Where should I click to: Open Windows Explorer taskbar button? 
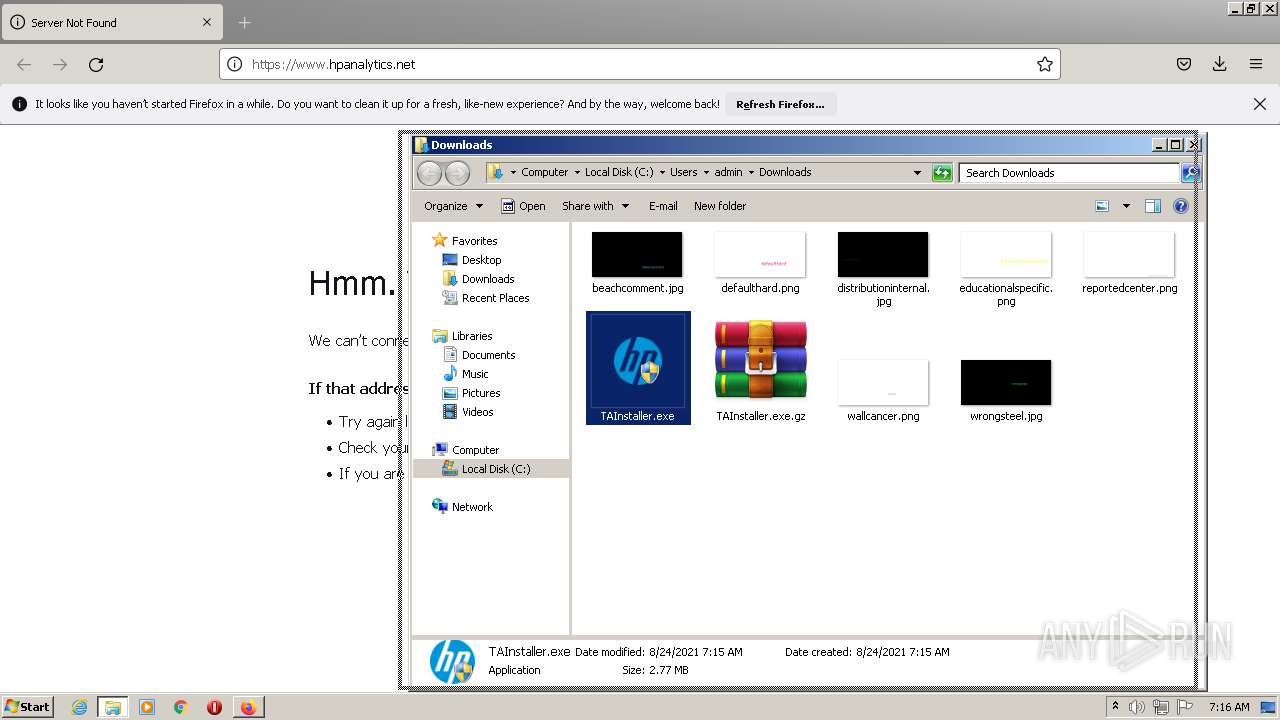click(113, 707)
